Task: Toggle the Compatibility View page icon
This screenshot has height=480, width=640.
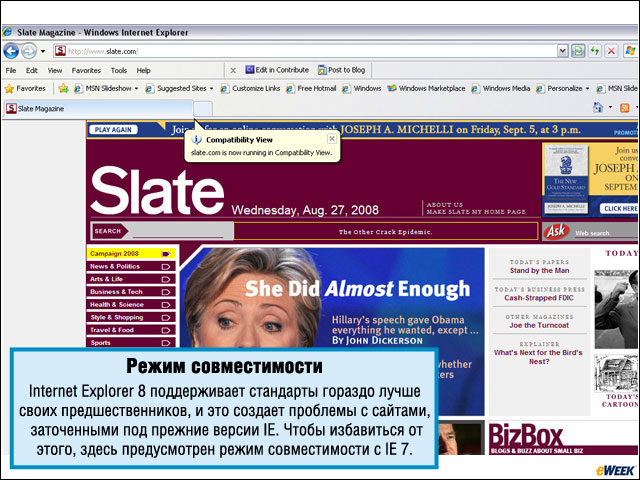Action: 578,51
